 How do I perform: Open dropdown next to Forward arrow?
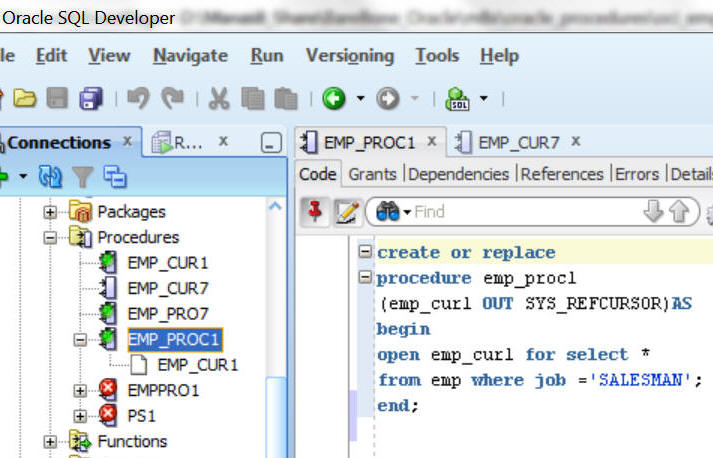pyautogui.click(x=415, y=98)
